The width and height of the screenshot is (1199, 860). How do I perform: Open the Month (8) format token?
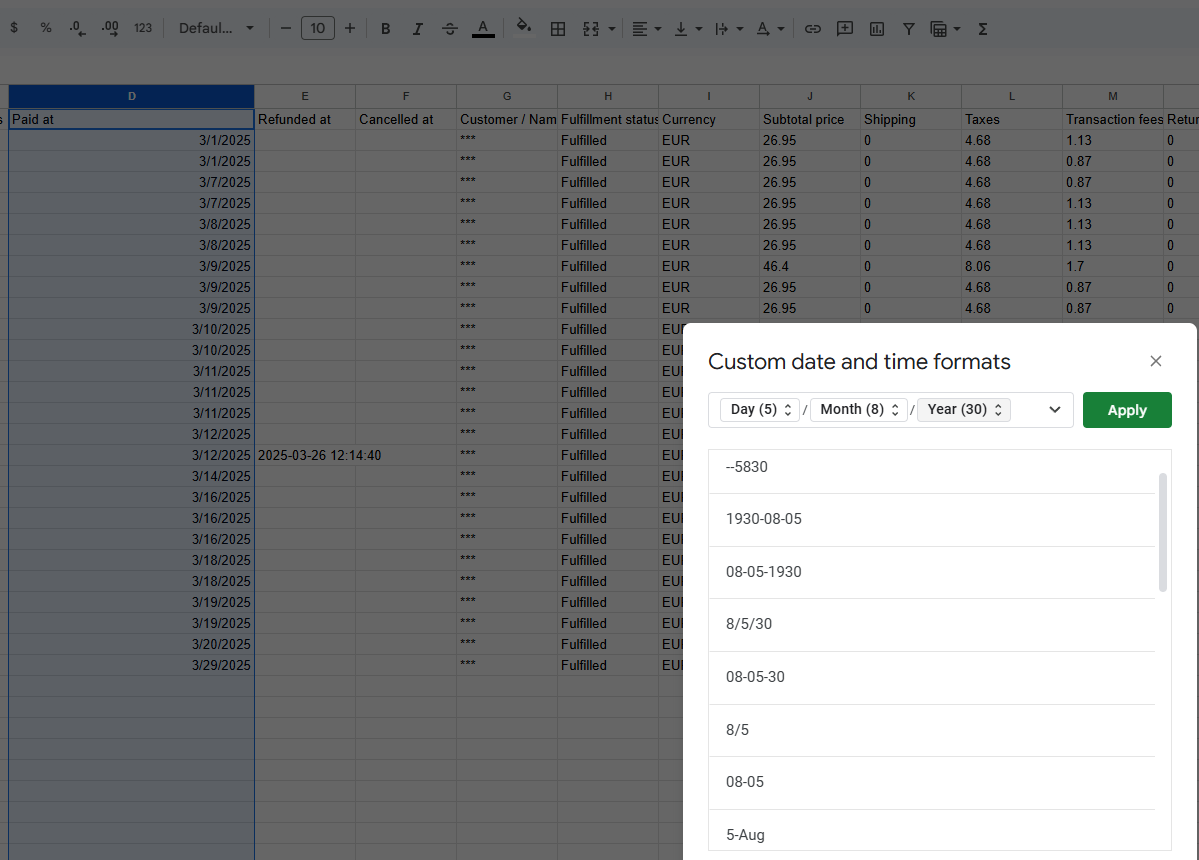tap(859, 410)
